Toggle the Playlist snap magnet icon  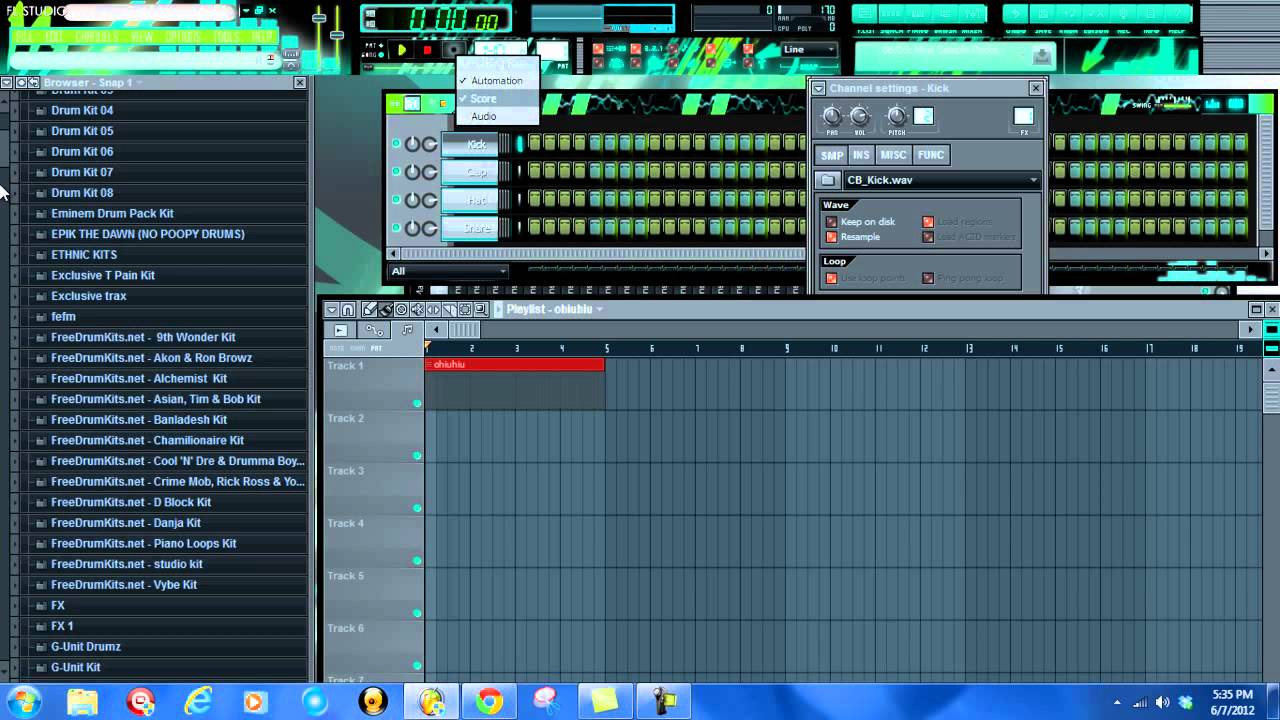[348, 310]
